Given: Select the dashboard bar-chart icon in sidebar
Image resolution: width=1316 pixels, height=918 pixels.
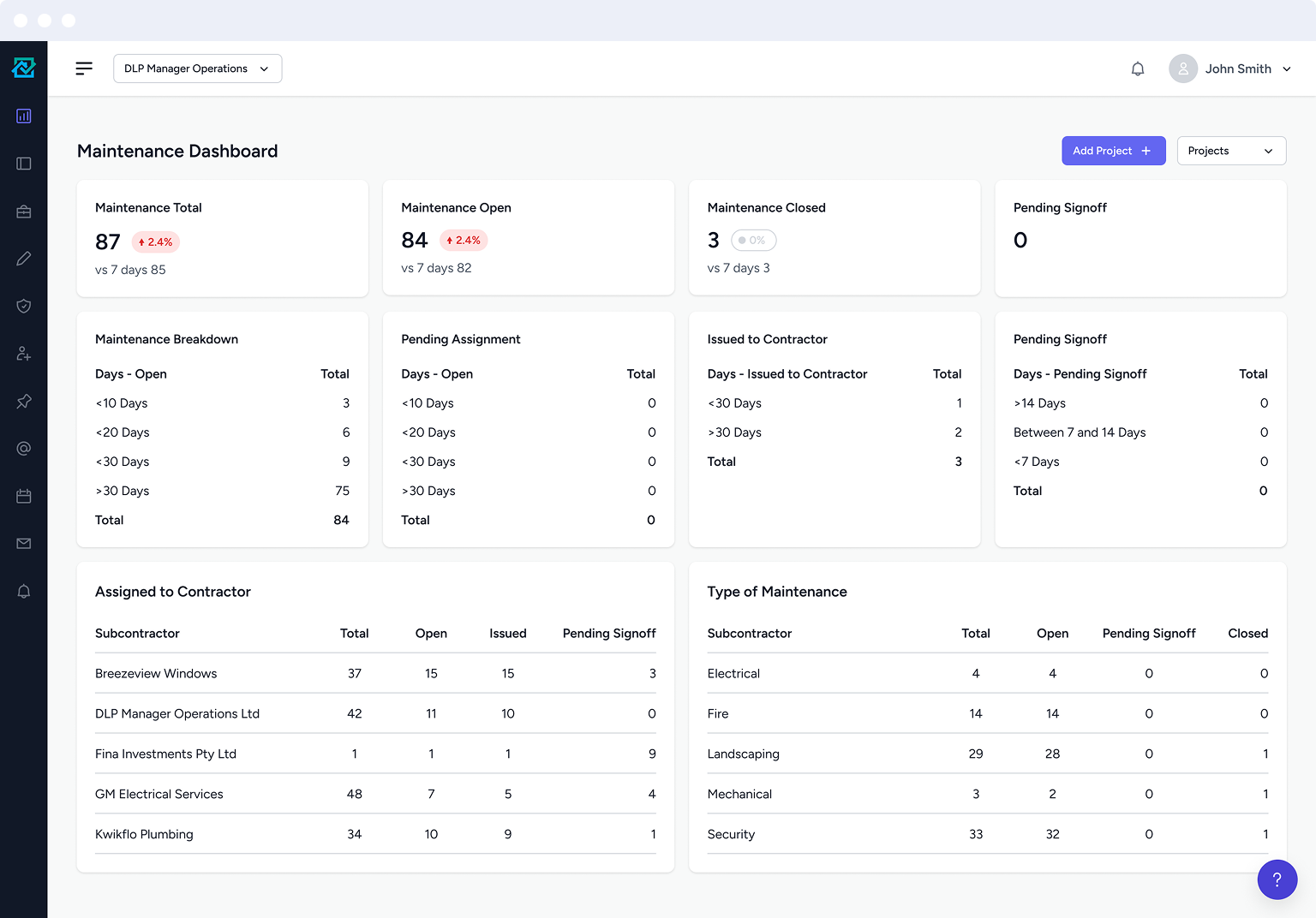Looking at the screenshot, I should [x=23, y=116].
